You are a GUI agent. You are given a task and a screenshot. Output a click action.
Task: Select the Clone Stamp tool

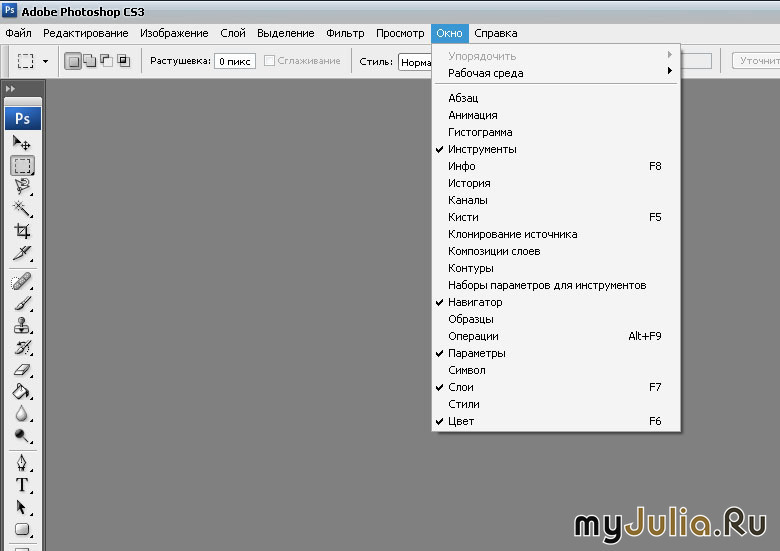[x=22, y=325]
